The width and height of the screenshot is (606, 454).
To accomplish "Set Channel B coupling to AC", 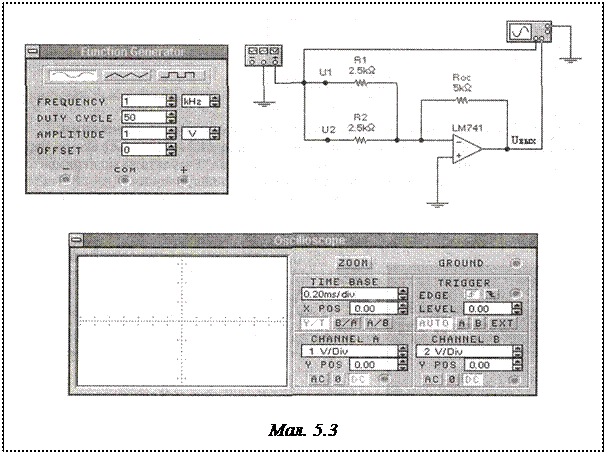I will 432,379.
